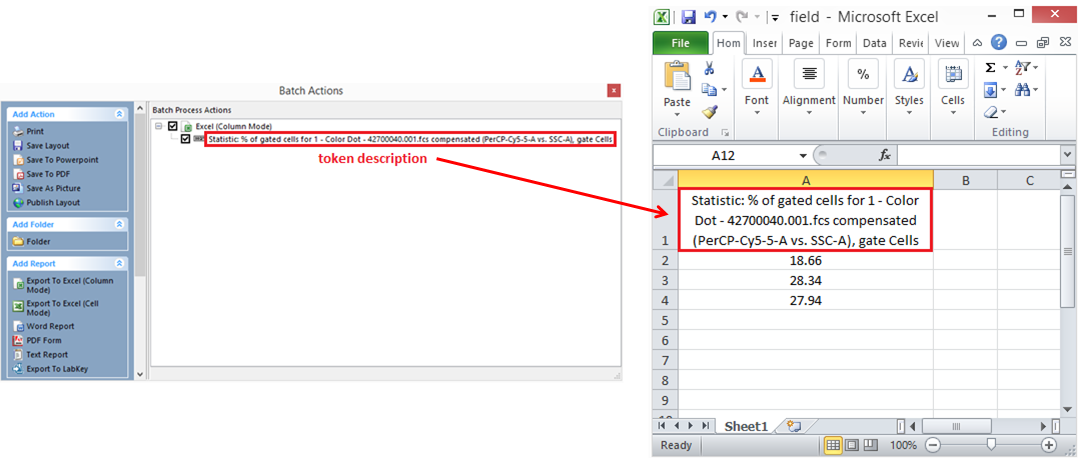Click the Print action icon
This screenshot has height=458, width=1078.
point(18,131)
